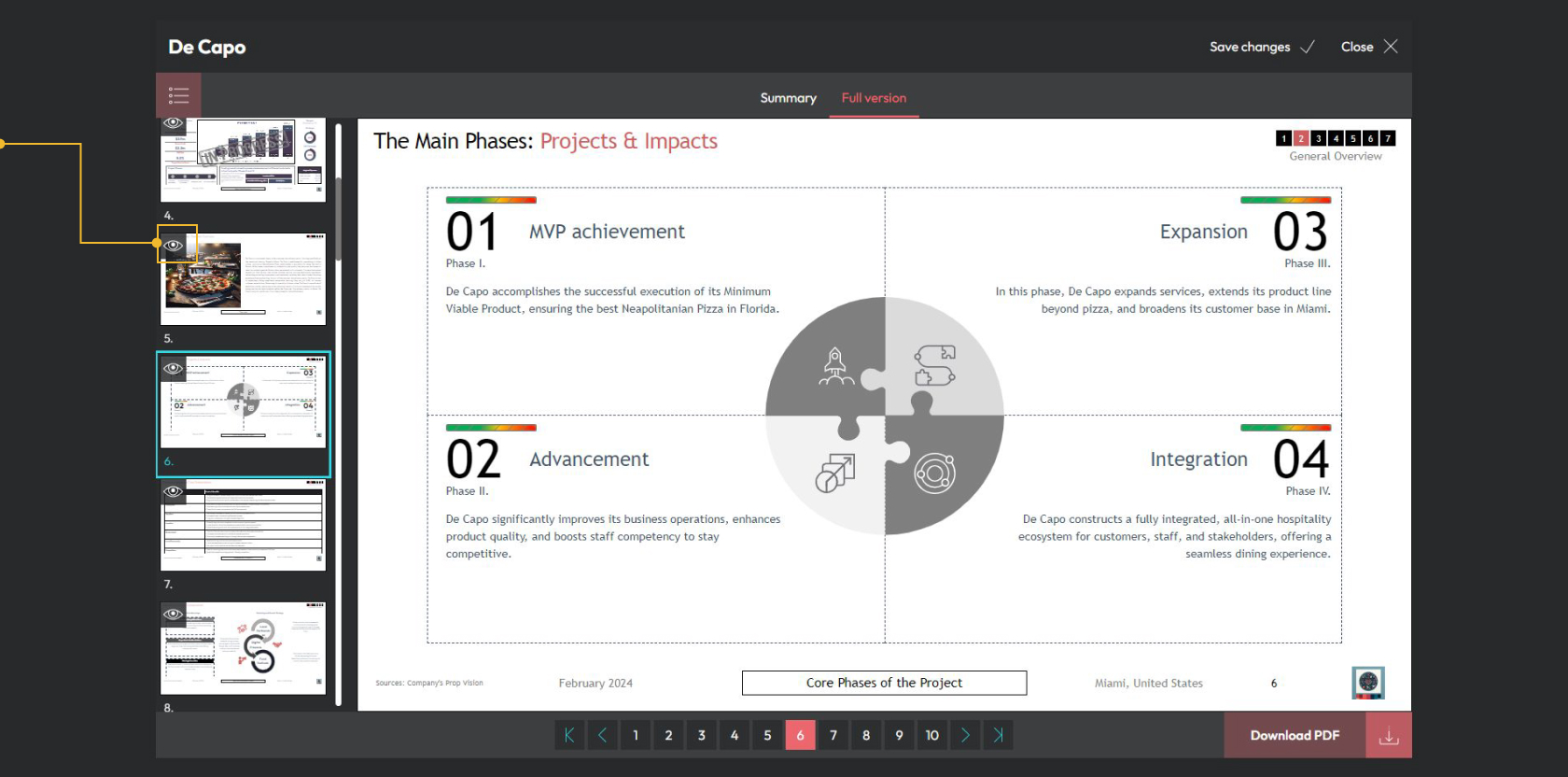Click the Download PDF button

[x=1295, y=736]
